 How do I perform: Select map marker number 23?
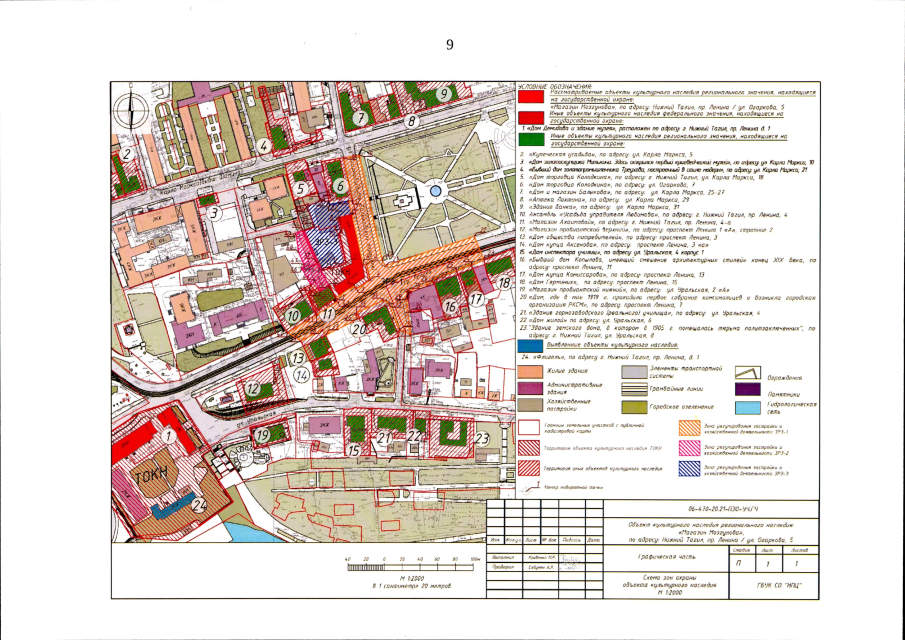[481, 437]
